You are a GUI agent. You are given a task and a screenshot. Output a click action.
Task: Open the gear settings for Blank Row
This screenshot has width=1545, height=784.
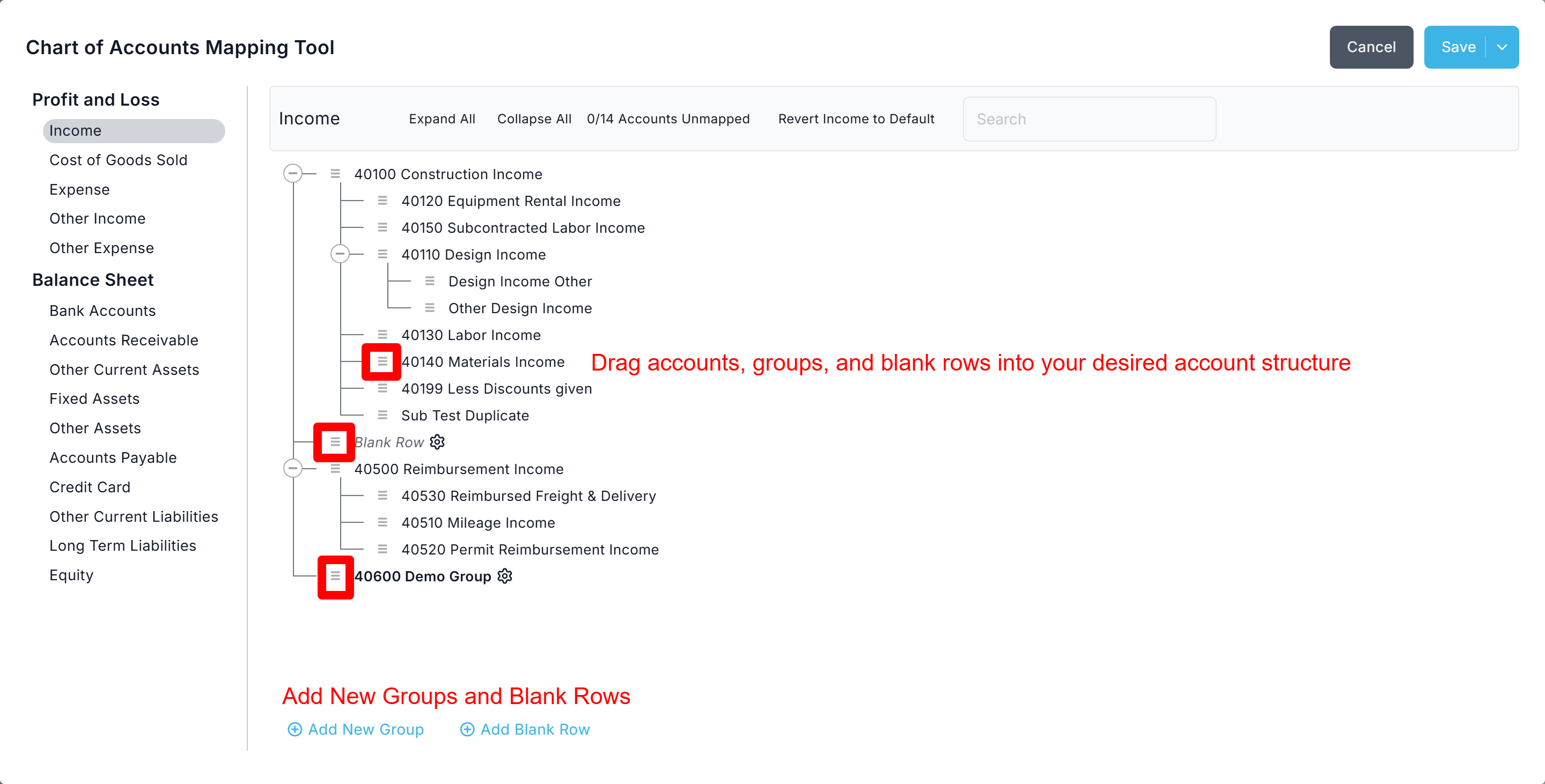point(437,442)
